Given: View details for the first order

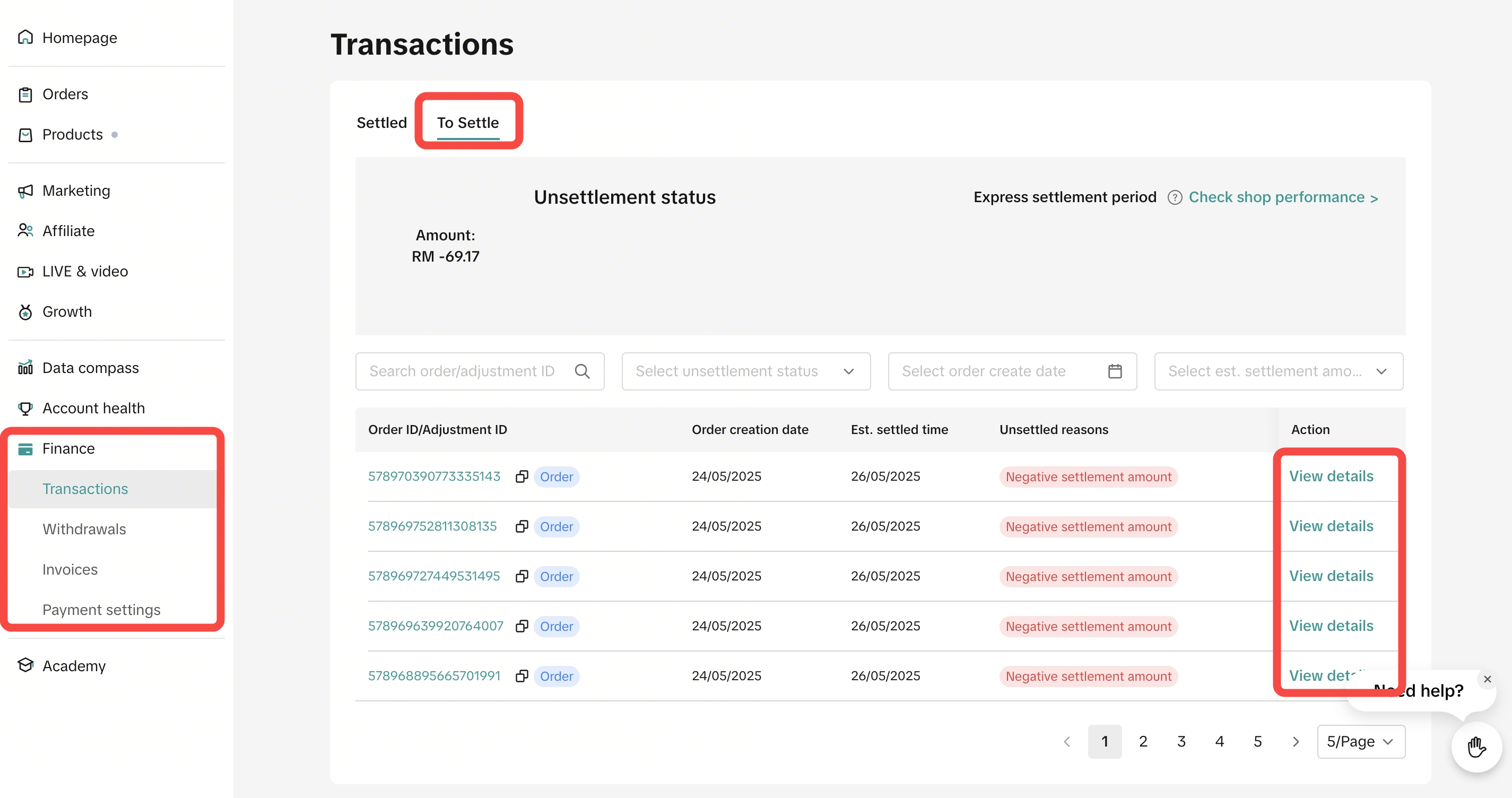Looking at the screenshot, I should 1330,476.
